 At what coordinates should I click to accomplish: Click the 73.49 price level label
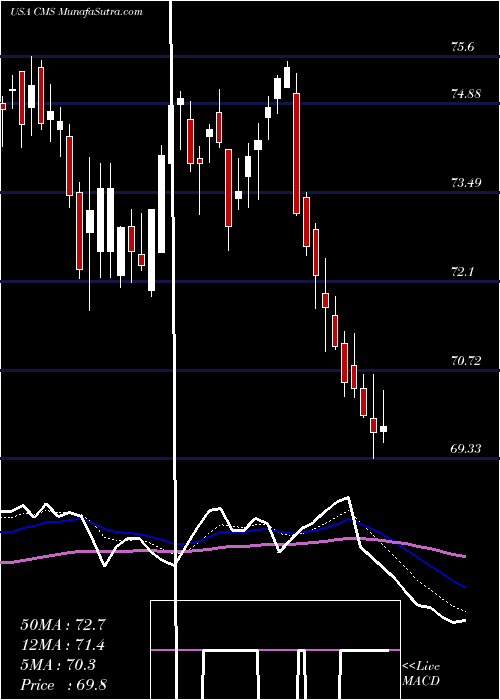[467, 182]
